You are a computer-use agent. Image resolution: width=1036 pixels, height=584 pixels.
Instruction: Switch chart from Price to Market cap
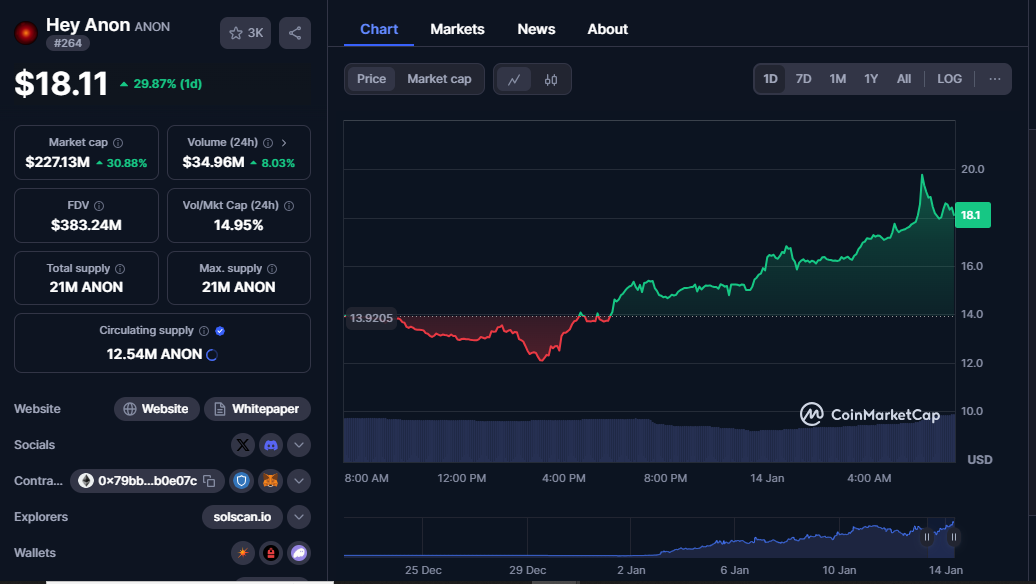441,78
